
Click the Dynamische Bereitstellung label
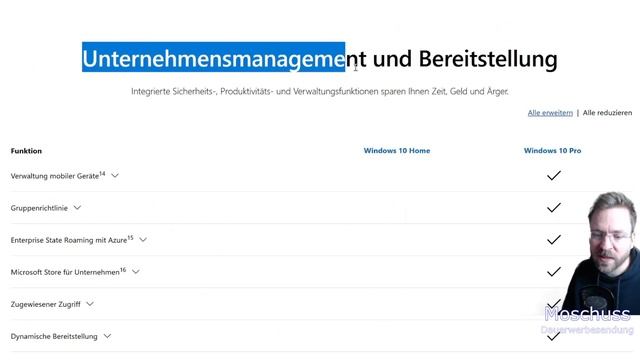coord(54,336)
